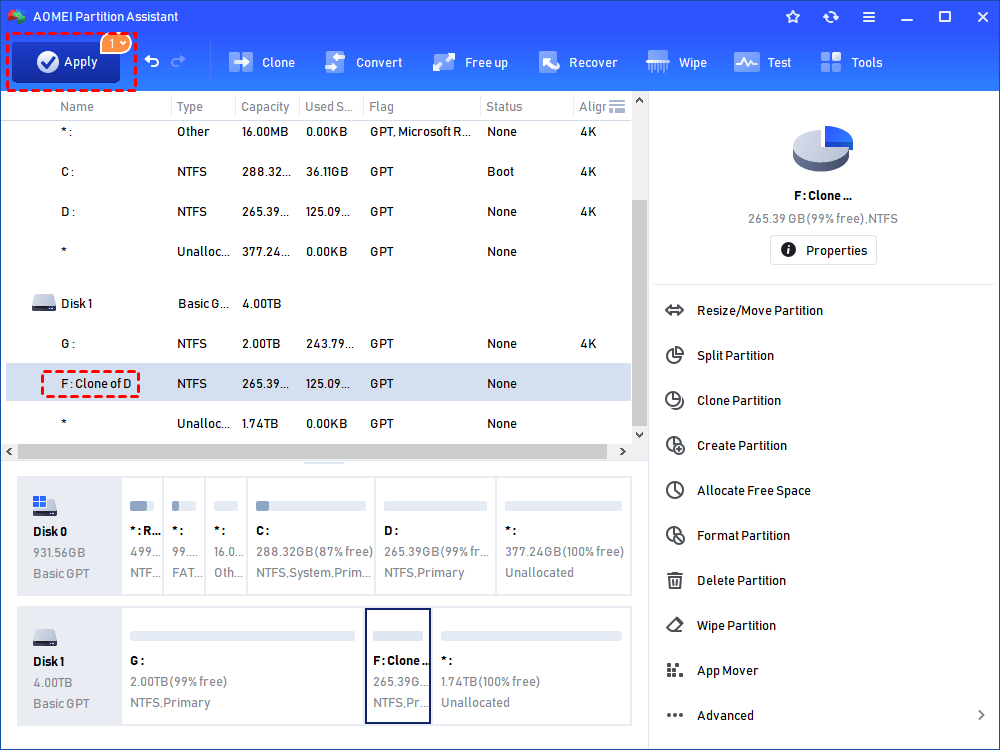Click the App Mover grid icon
Screen dimensions: 1000x750
[675, 670]
